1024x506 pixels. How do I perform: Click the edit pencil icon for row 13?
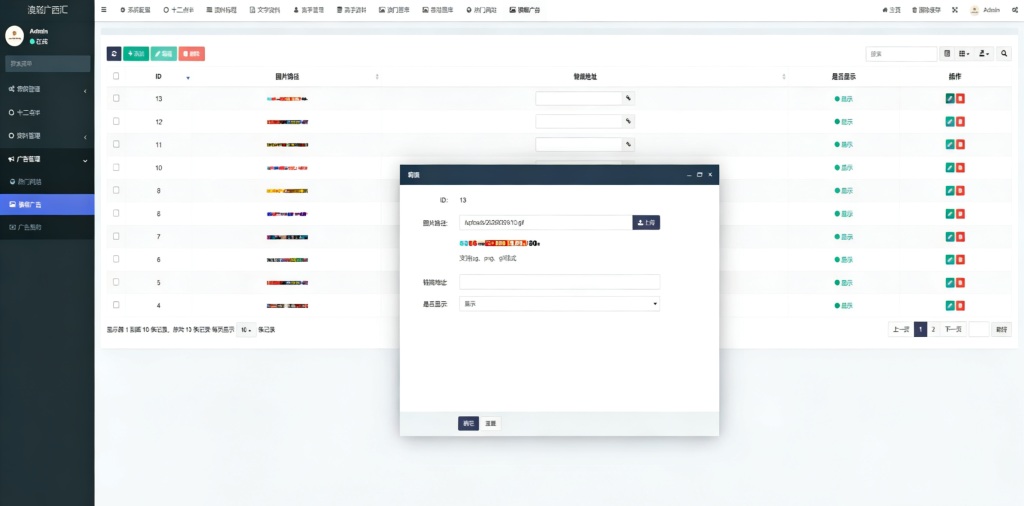pos(950,99)
